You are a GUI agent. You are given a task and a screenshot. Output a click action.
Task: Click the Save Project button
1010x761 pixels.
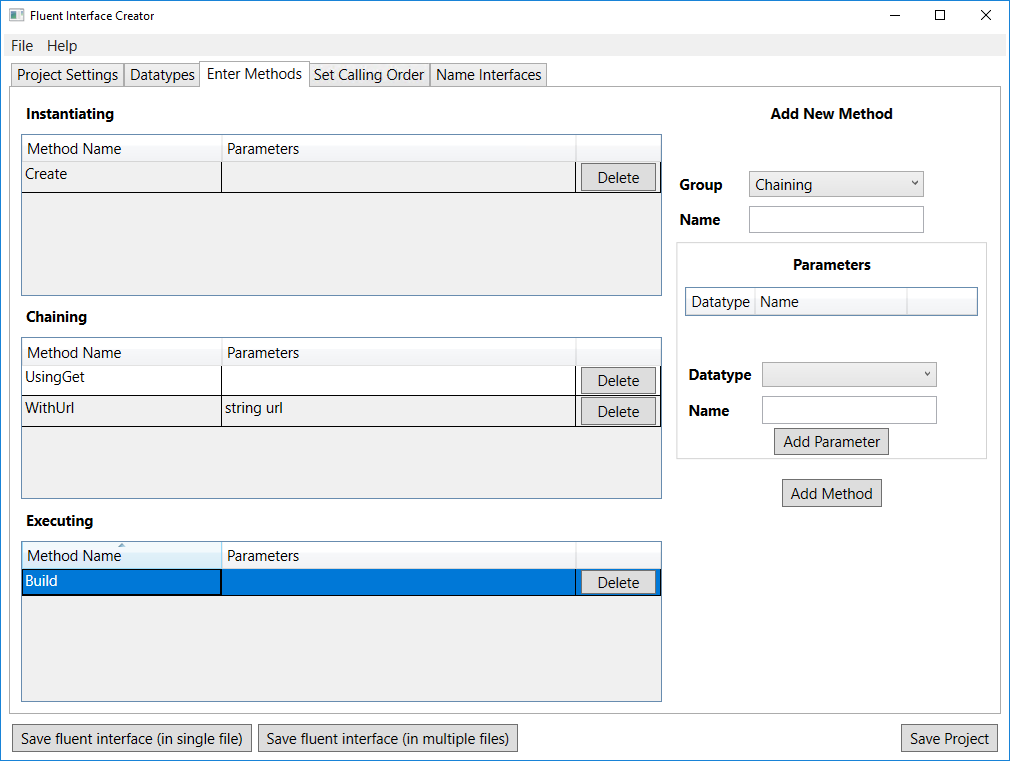(x=949, y=738)
